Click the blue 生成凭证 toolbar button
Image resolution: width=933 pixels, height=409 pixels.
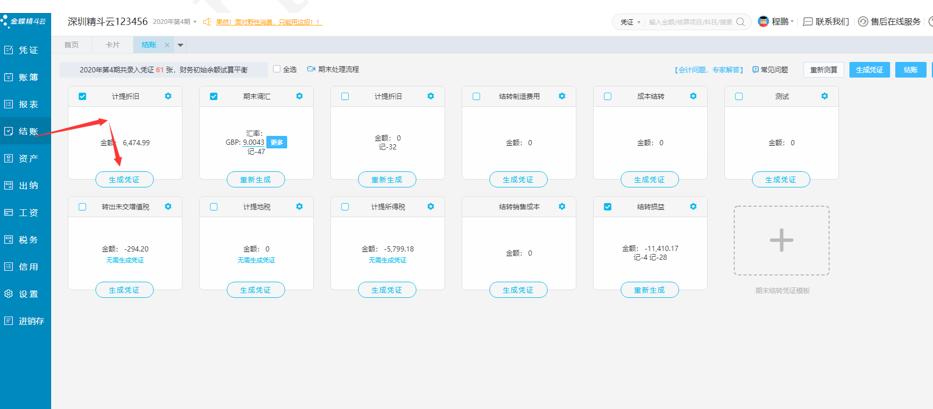coord(869,70)
